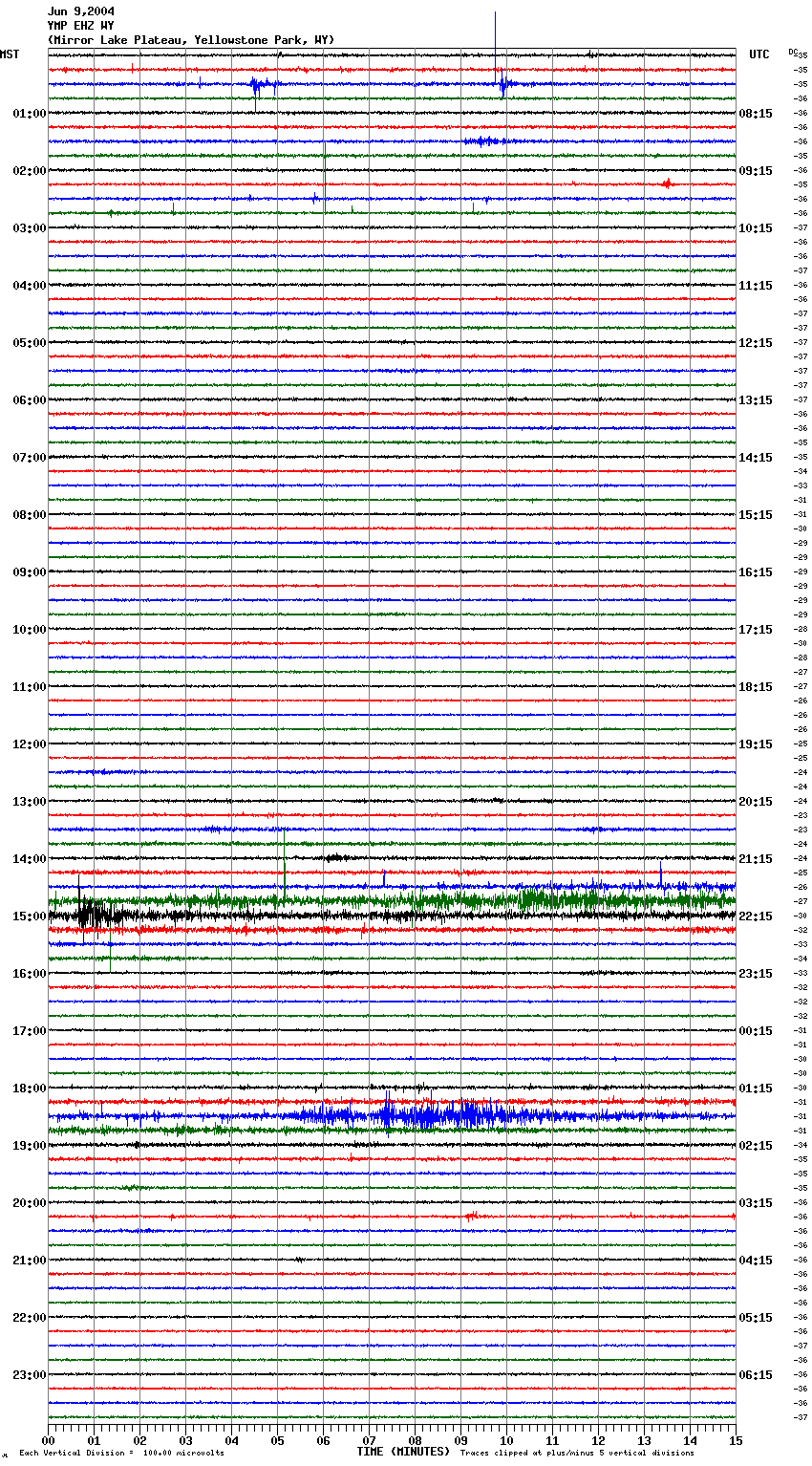Click 'Traces clipped at plus/minus 5 vertical divisions' note
The height and width of the screenshot is (1466, 812).
[x=577, y=1454]
